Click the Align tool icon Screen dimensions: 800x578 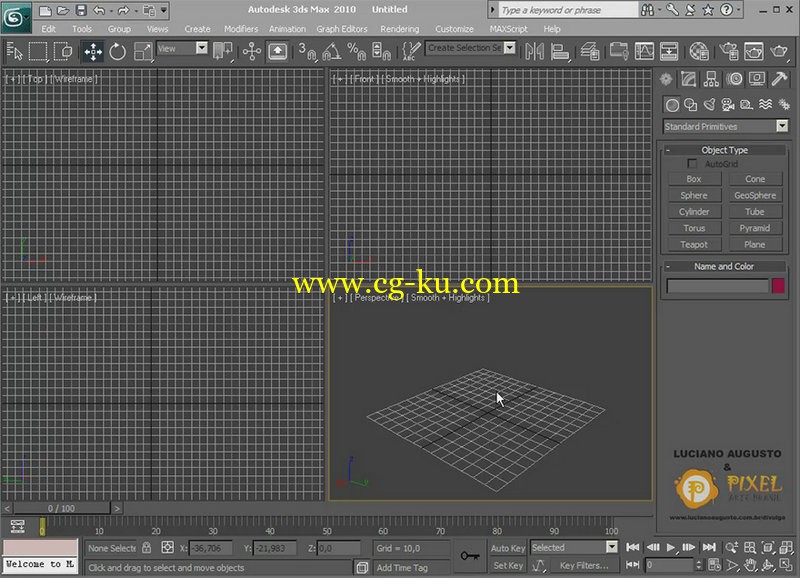(x=560, y=52)
